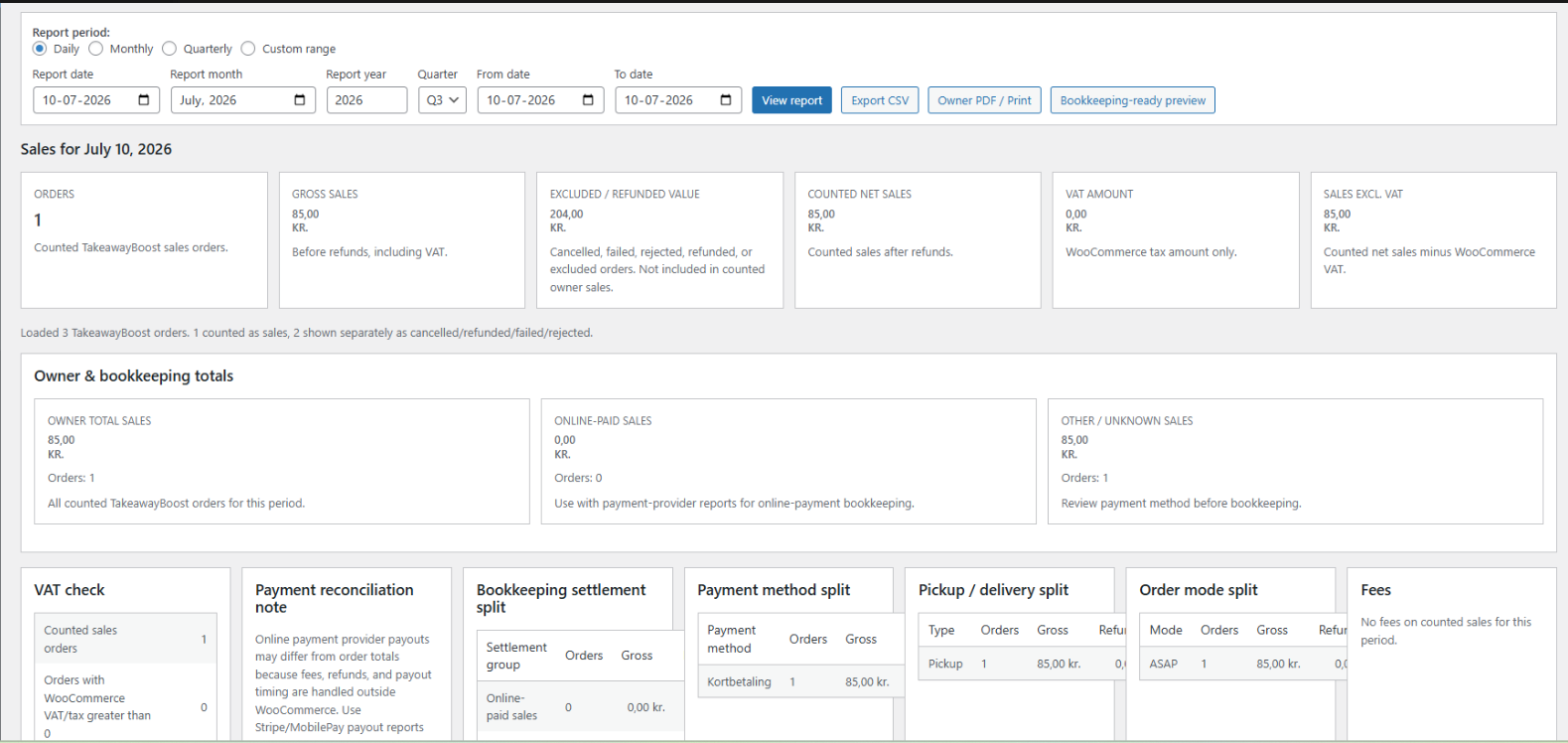Click the OTHER / UNKNOWN SALES label
Screen dimensions: 1568x743
[1127, 421]
